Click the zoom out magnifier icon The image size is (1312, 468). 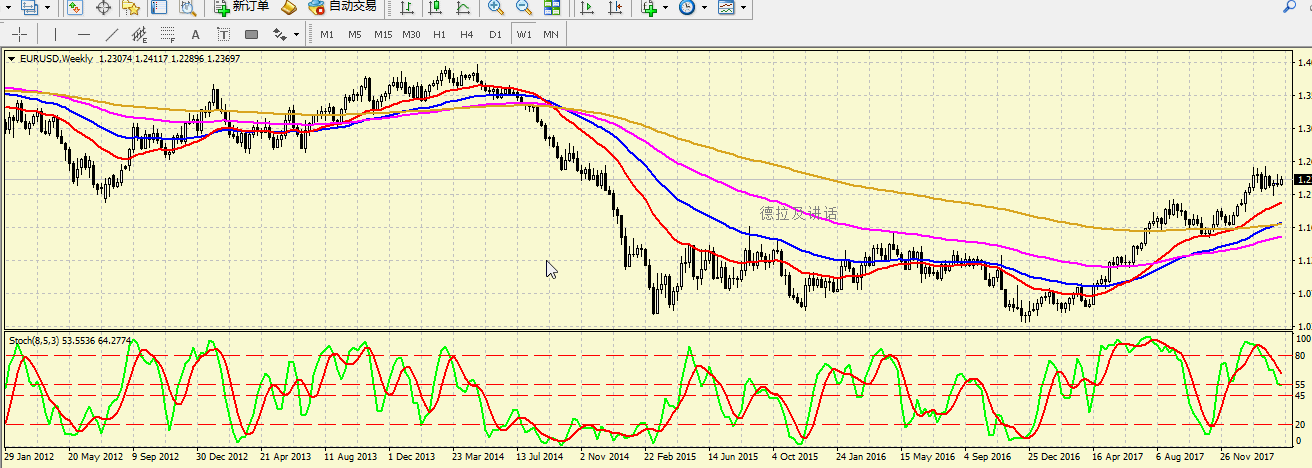[x=523, y=7]
